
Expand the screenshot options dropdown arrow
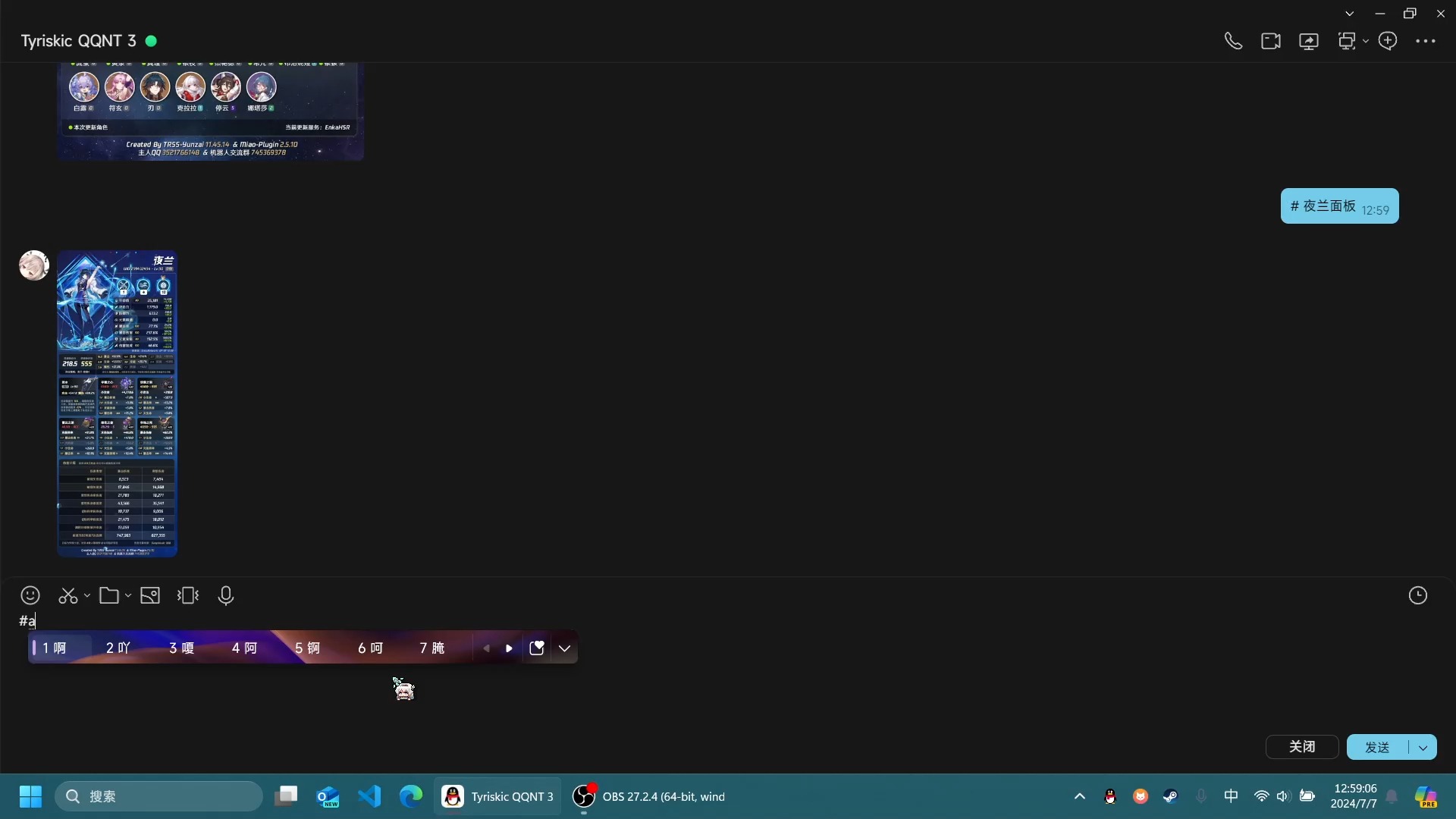click(x=87, y=596)
